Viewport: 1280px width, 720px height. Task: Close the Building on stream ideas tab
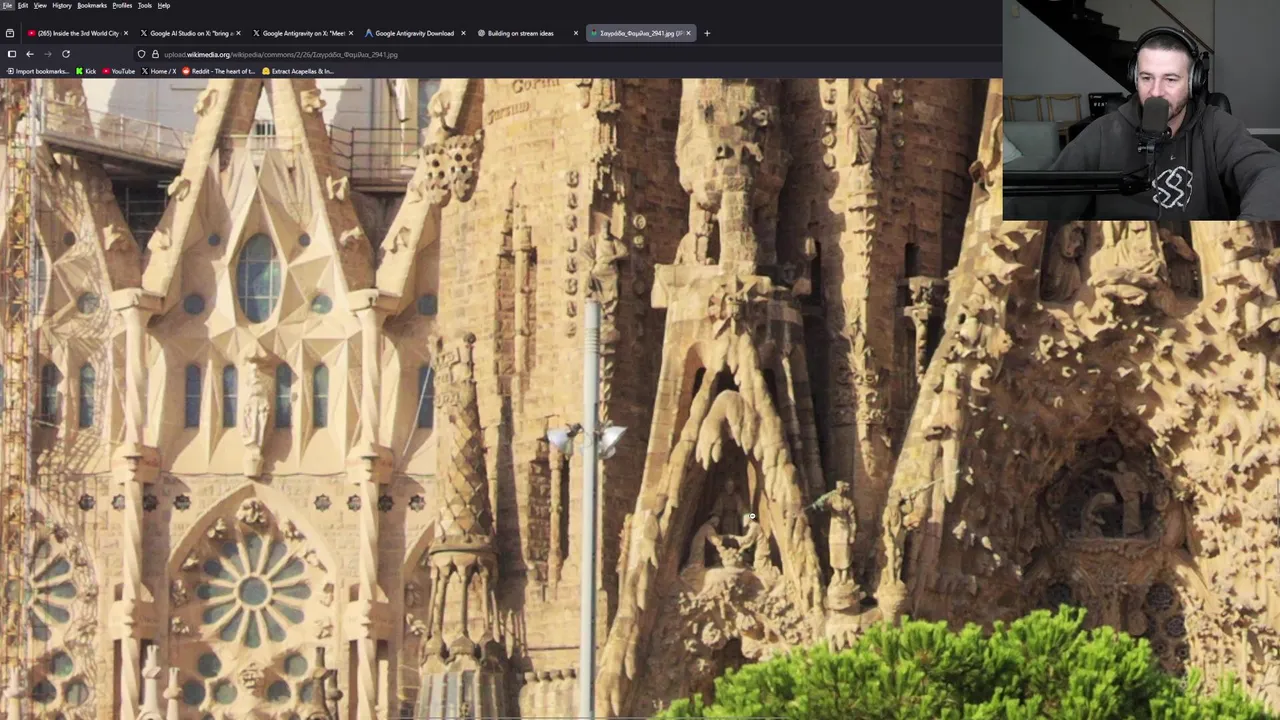[x=575, y=33]
